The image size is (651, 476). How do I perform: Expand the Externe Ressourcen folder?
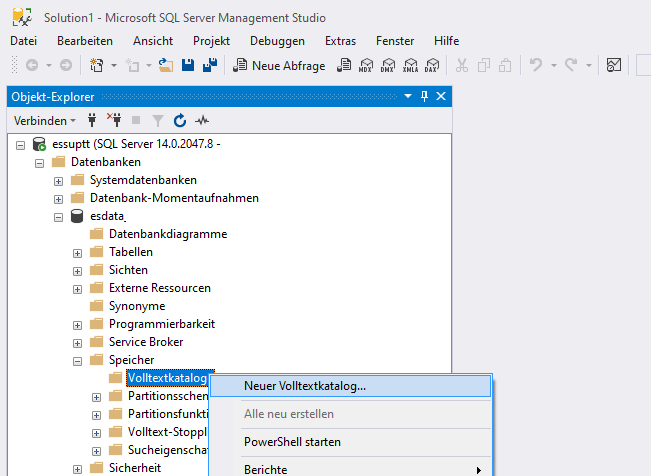[78, 290]
